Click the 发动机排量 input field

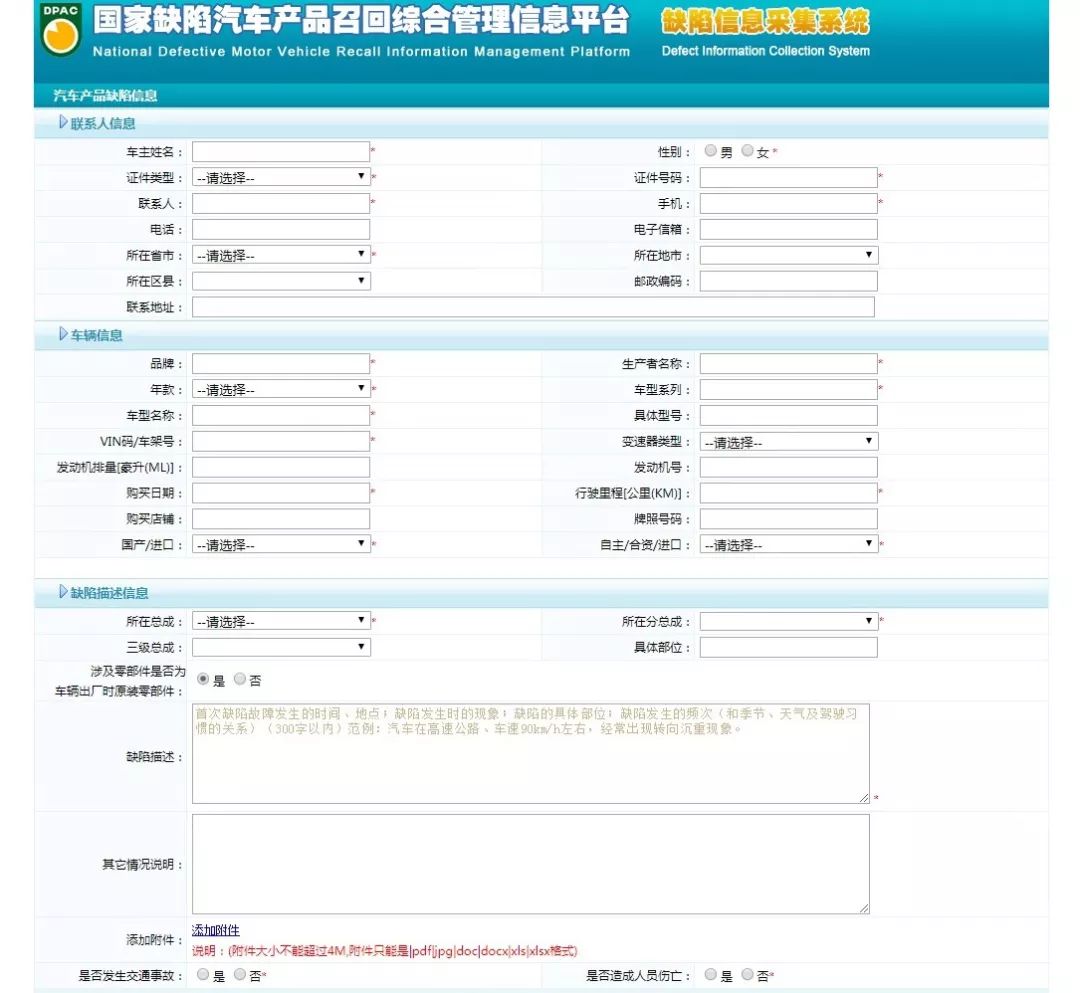click(281, 467)
